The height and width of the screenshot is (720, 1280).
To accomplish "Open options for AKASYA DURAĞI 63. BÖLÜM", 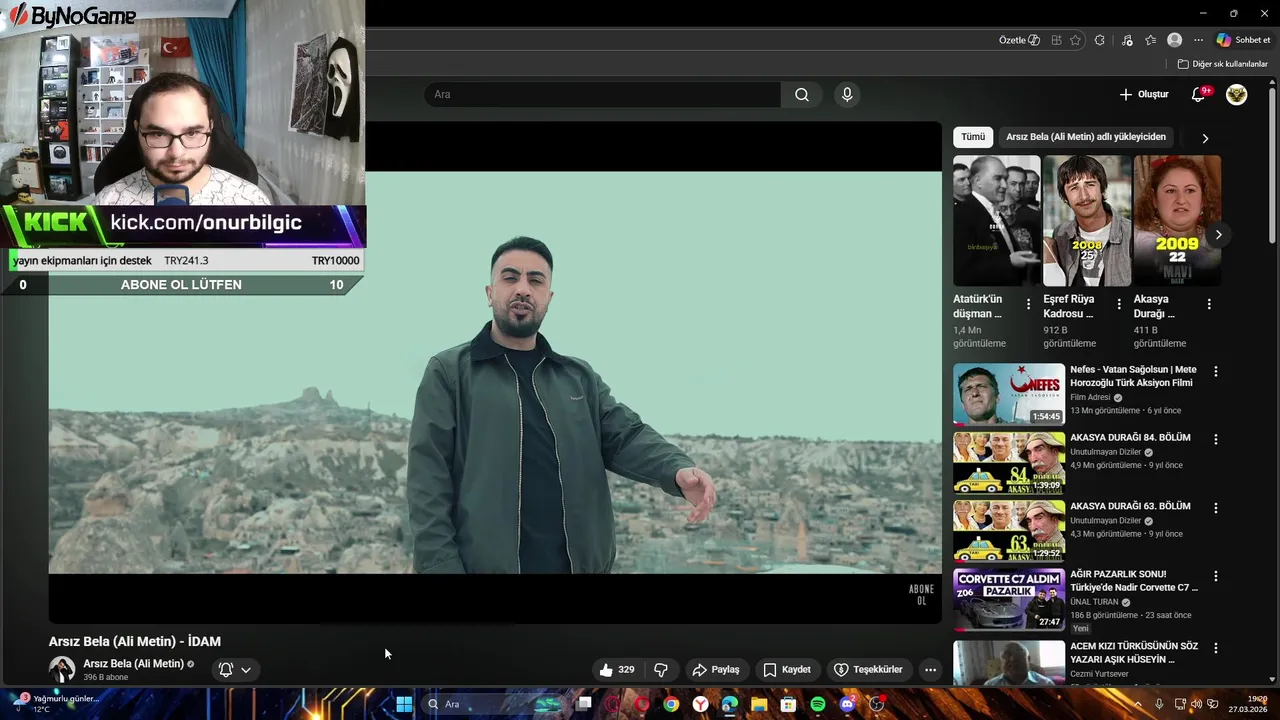I will click(1216, 508).
